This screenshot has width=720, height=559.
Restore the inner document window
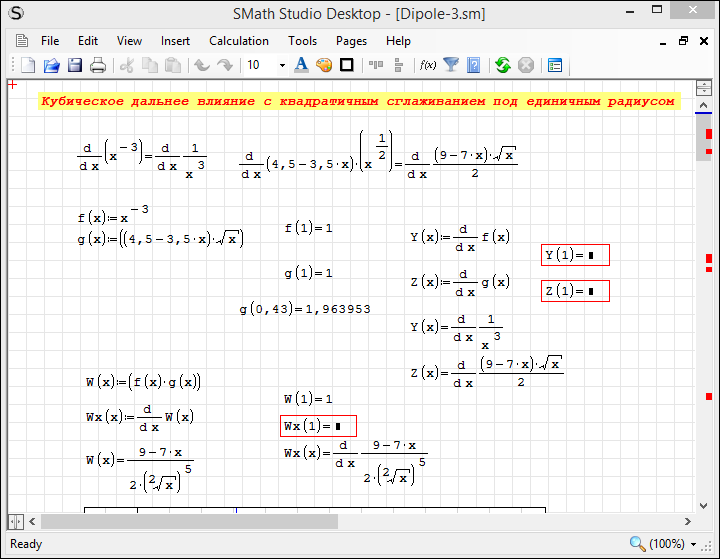point(683,41)
